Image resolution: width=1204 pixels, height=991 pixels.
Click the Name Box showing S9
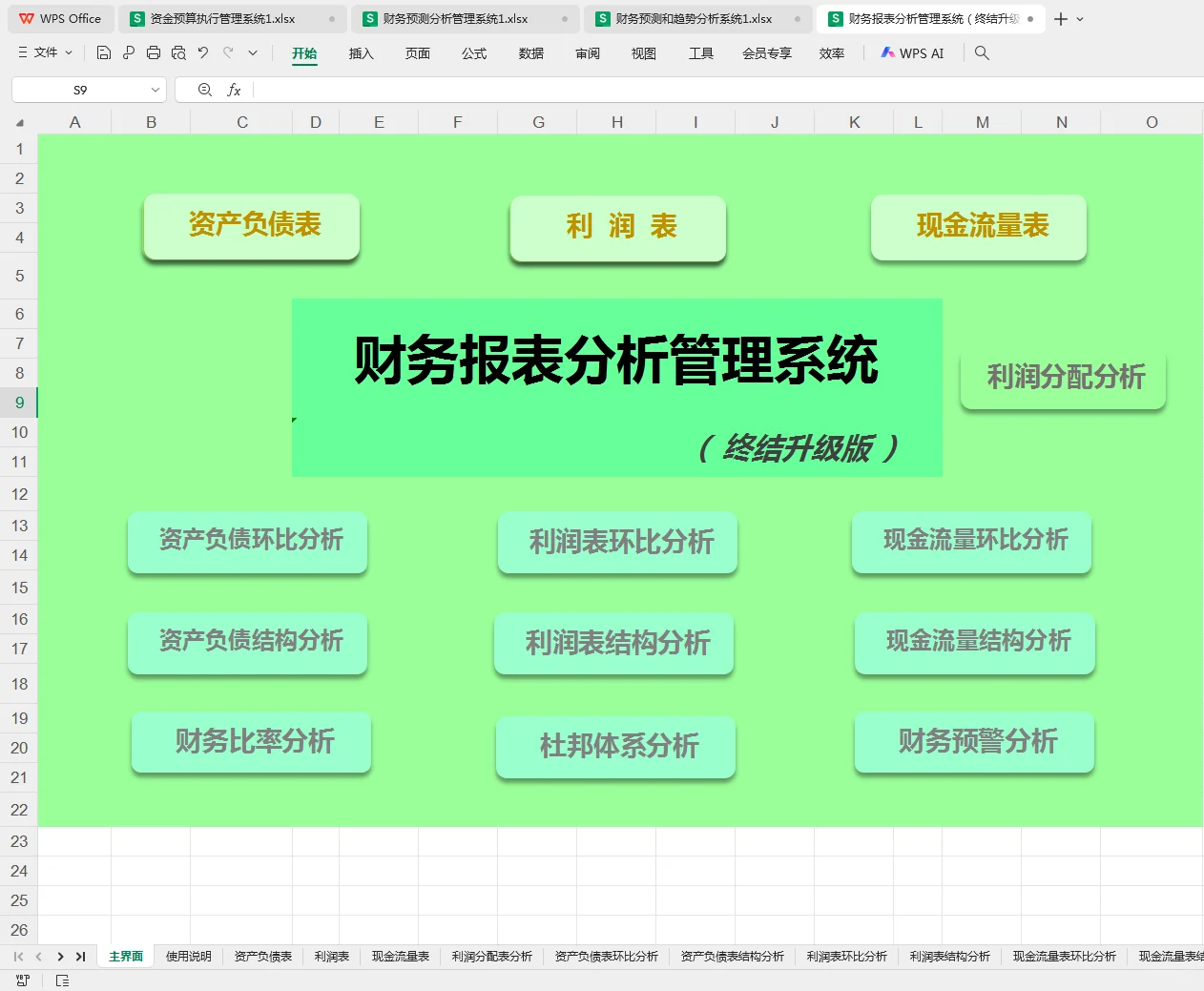click(x=80, y=90)
